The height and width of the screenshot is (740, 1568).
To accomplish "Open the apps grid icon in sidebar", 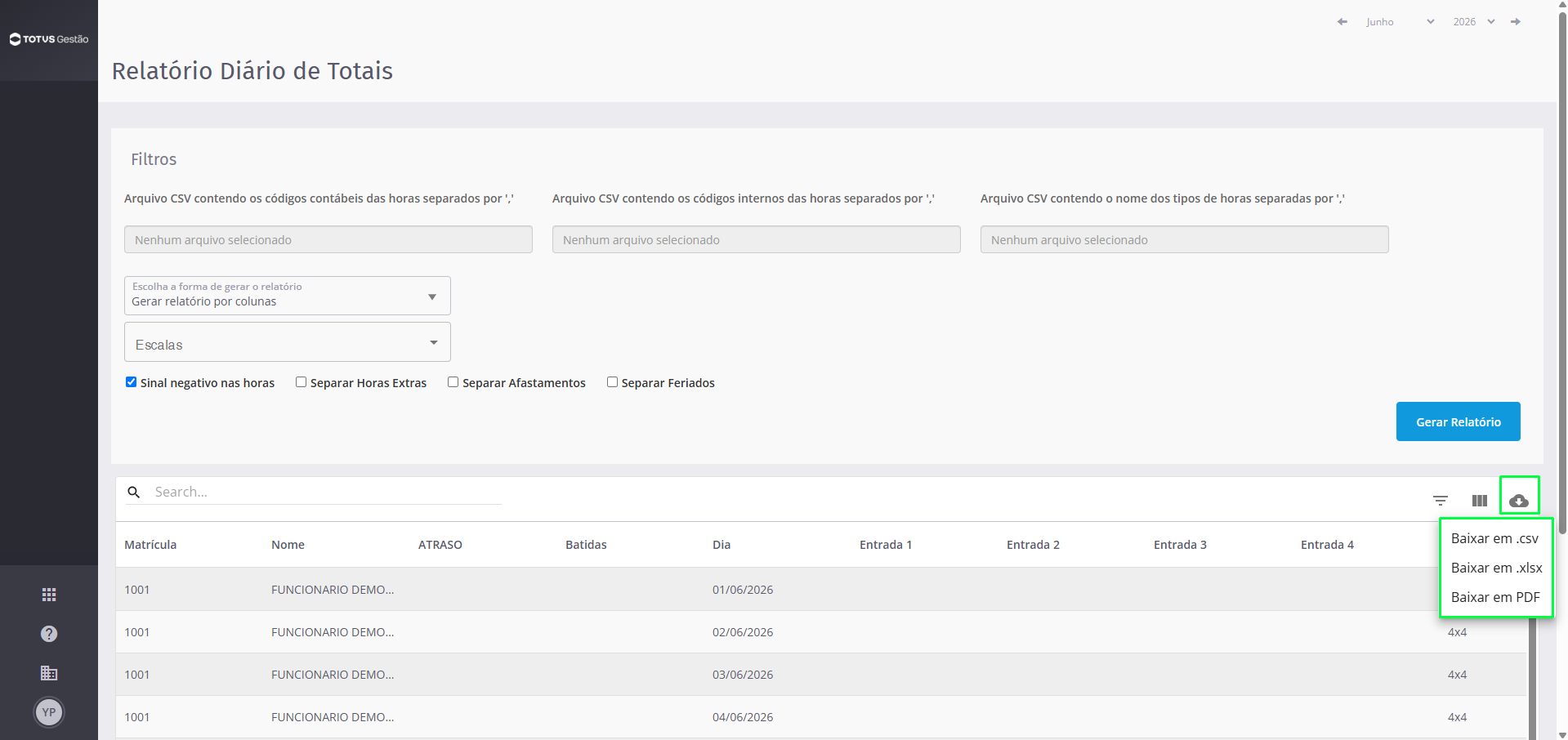I will pos(49,595).
